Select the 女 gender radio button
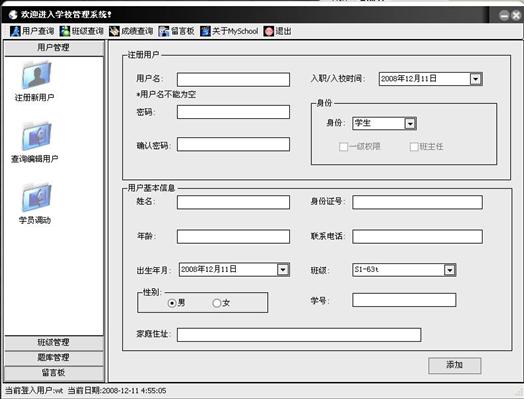The image size is (524, 399). coord(217,303)
